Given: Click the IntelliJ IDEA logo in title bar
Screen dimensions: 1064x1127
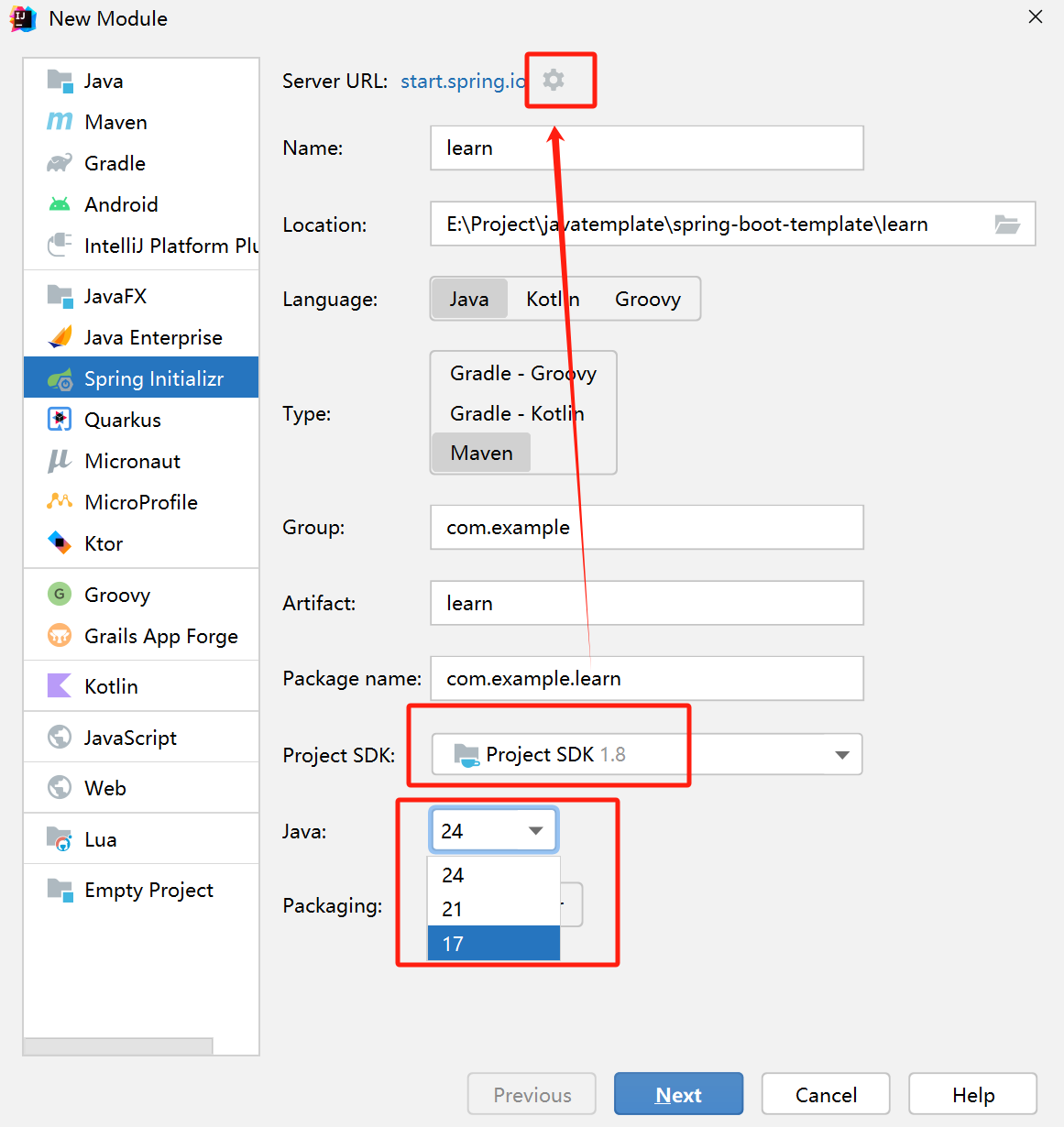Looking at the screenshot, I should (x=23, y=18).
